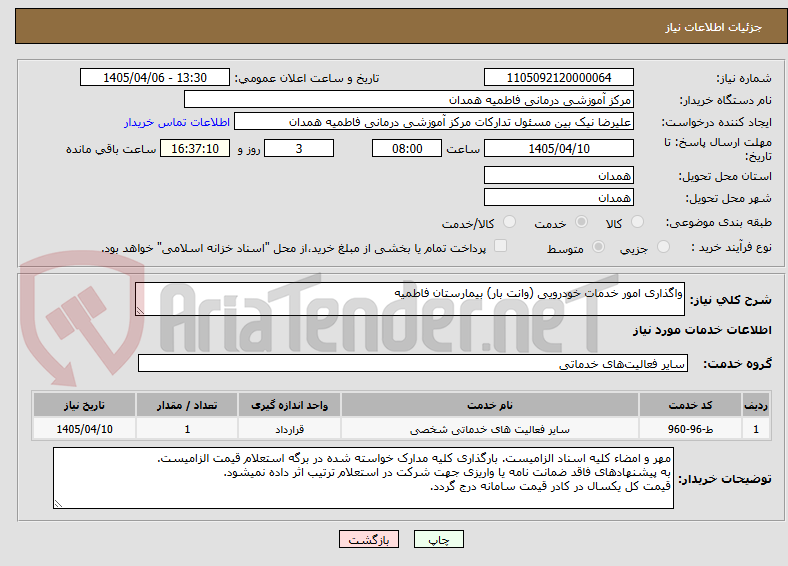Click the cell سایر فعالیت های خدماتی شخصی
Screen dimensions: 788x566
490,429
